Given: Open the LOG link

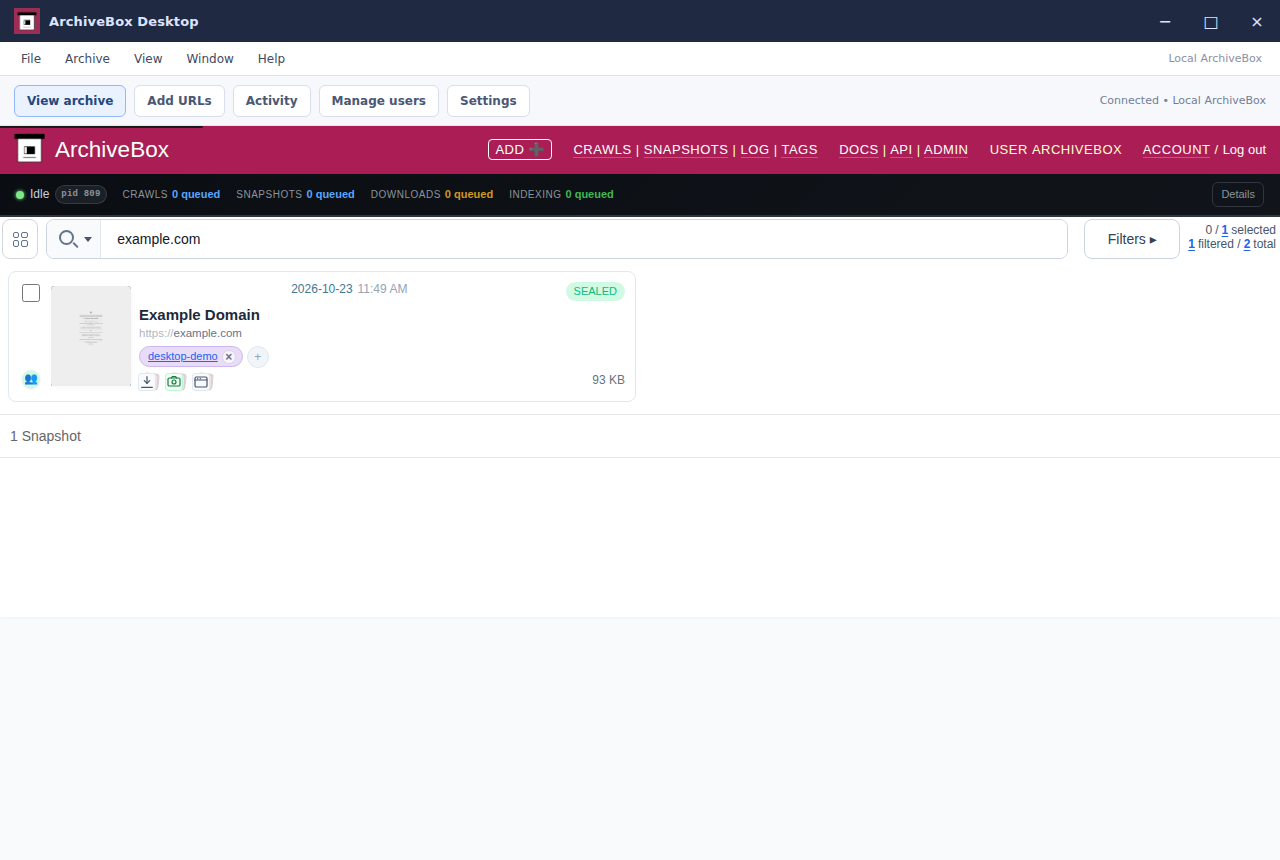Looking at the screenshot, I should pyautogui.click(x=755, y=150).
